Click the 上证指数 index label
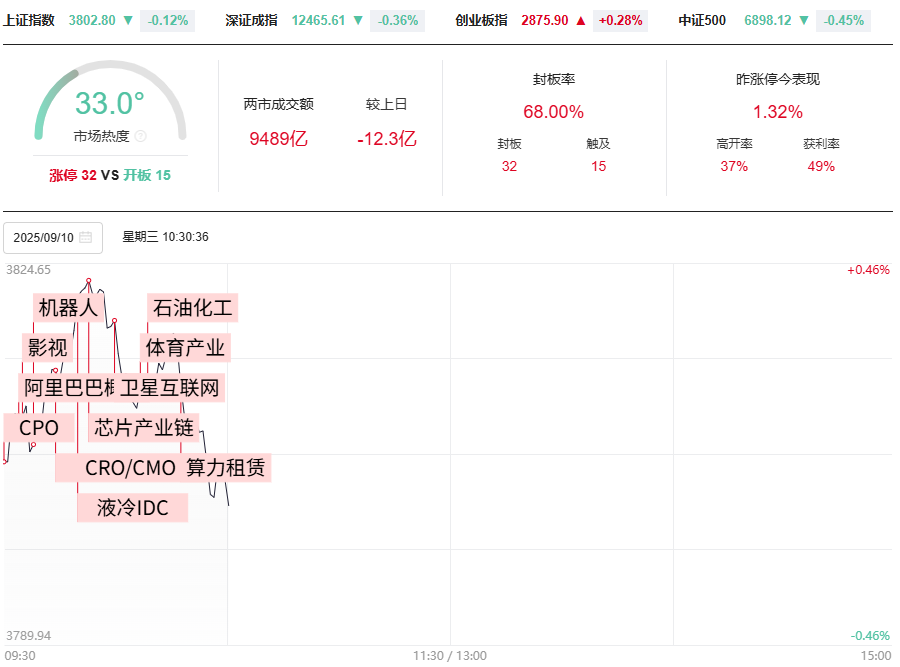900x667 pixels. 29,20
